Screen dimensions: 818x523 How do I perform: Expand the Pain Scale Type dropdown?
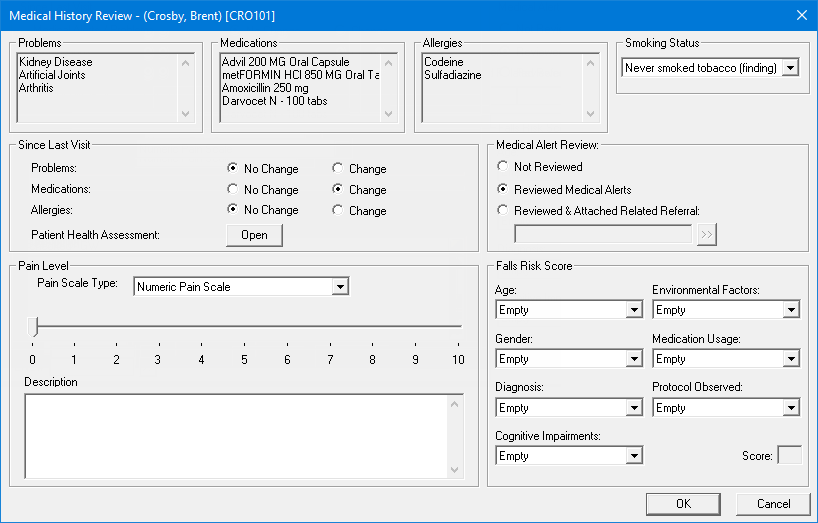(340, 287)
